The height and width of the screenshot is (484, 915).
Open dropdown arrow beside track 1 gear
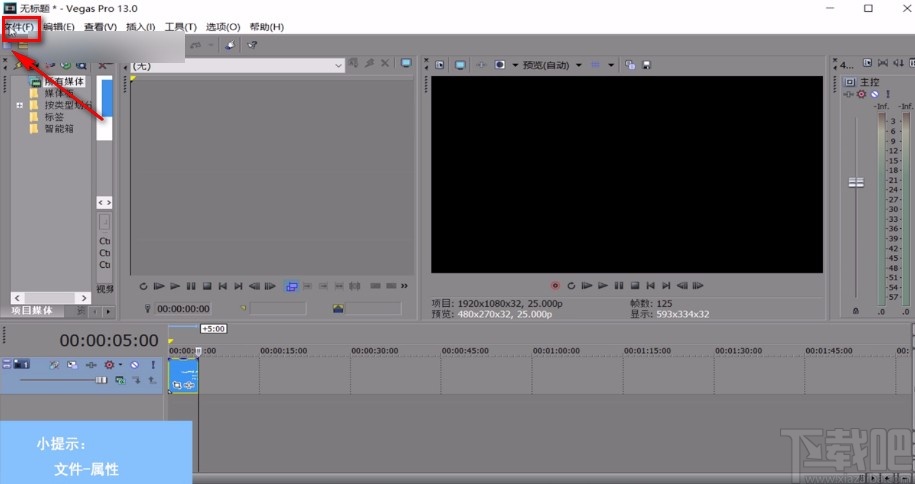(120, 365)
